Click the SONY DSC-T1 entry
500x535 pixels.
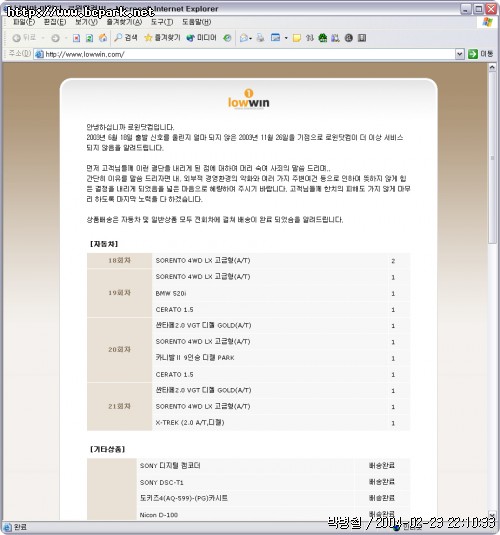[161, 482]
